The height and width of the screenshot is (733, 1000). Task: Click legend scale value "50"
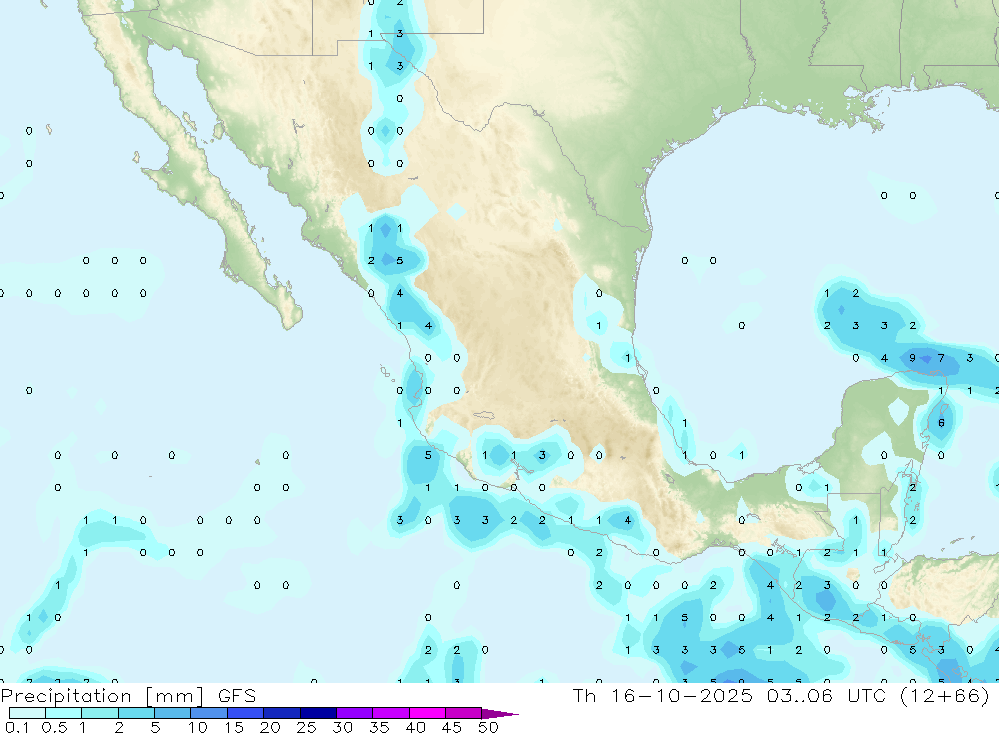[488, 727]
